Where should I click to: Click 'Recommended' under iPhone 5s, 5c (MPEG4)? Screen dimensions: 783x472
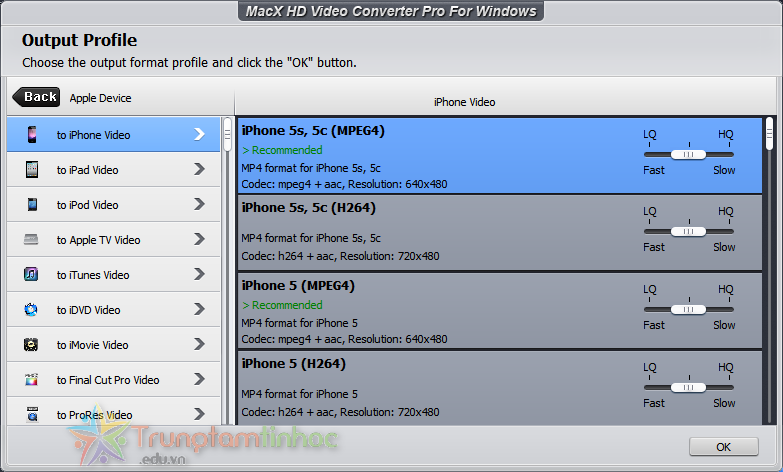[x=282, y=150]
